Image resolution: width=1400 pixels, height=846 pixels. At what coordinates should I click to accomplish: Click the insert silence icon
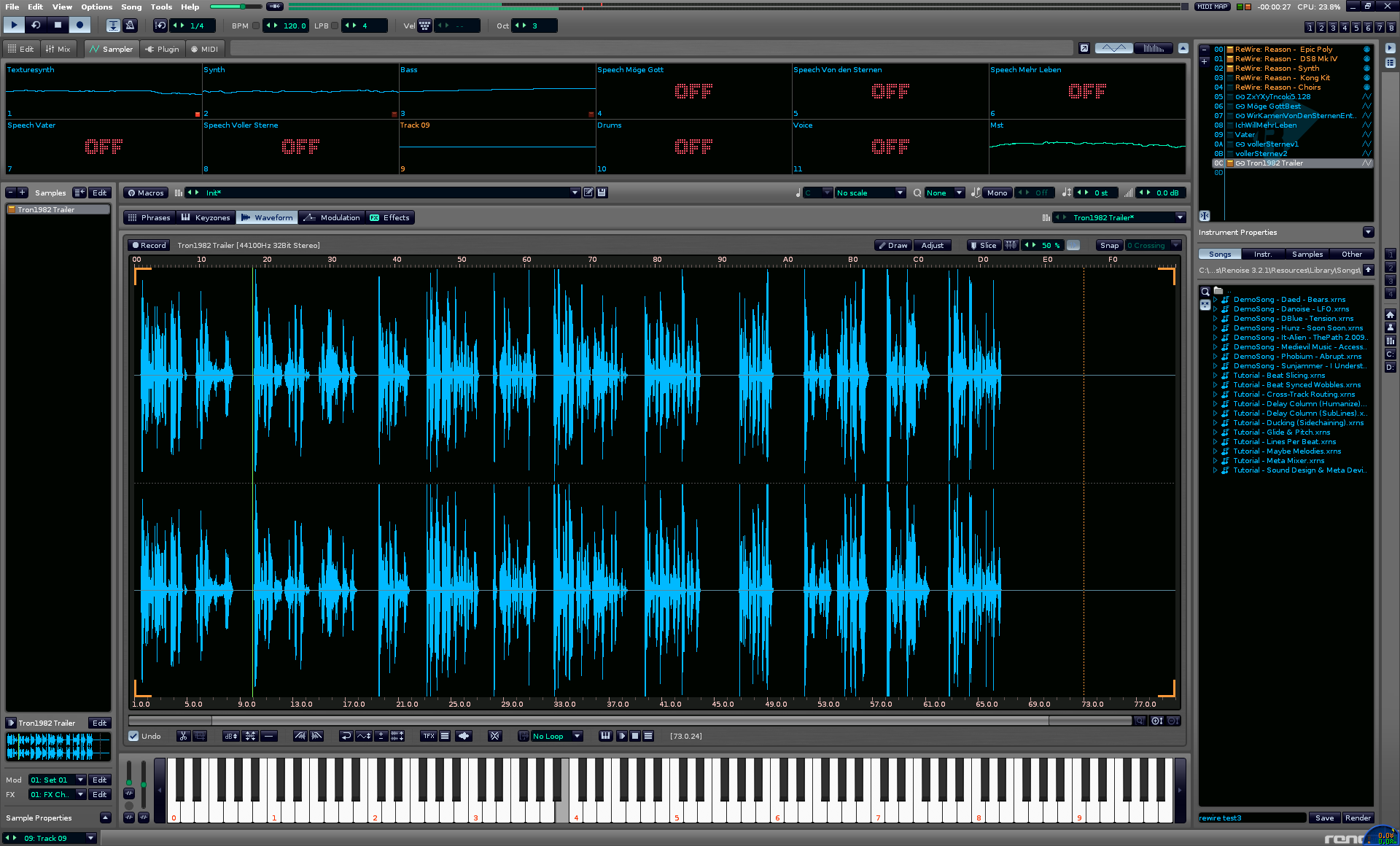[269, 736]
